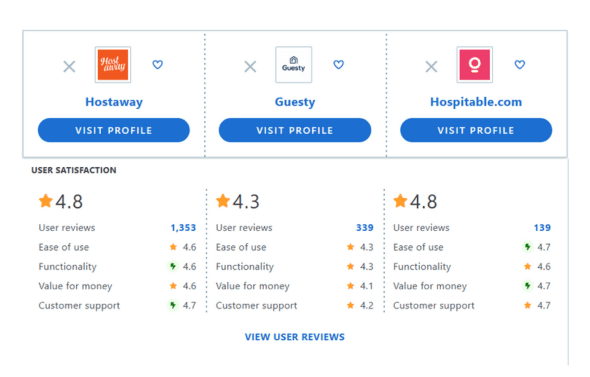Click Guesty's Functionality star icon
This screenshot has height=377, width=590.
[350, 266]
